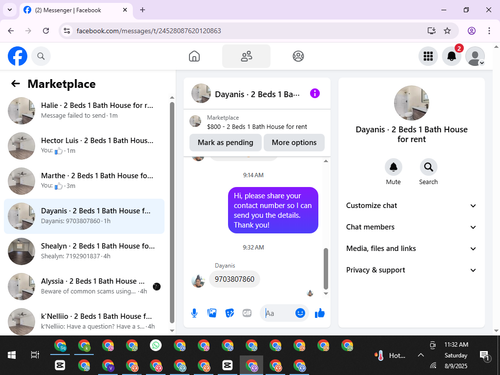Open the Friends icon in top navigation

(246, 56)
